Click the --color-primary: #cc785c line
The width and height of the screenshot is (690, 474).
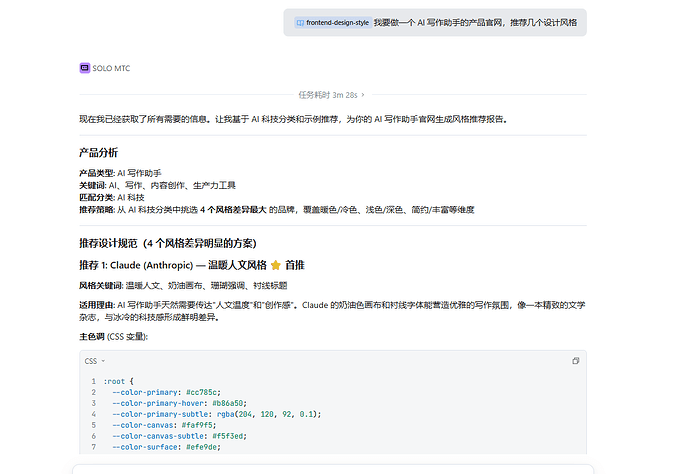click(x=166, y=392)
